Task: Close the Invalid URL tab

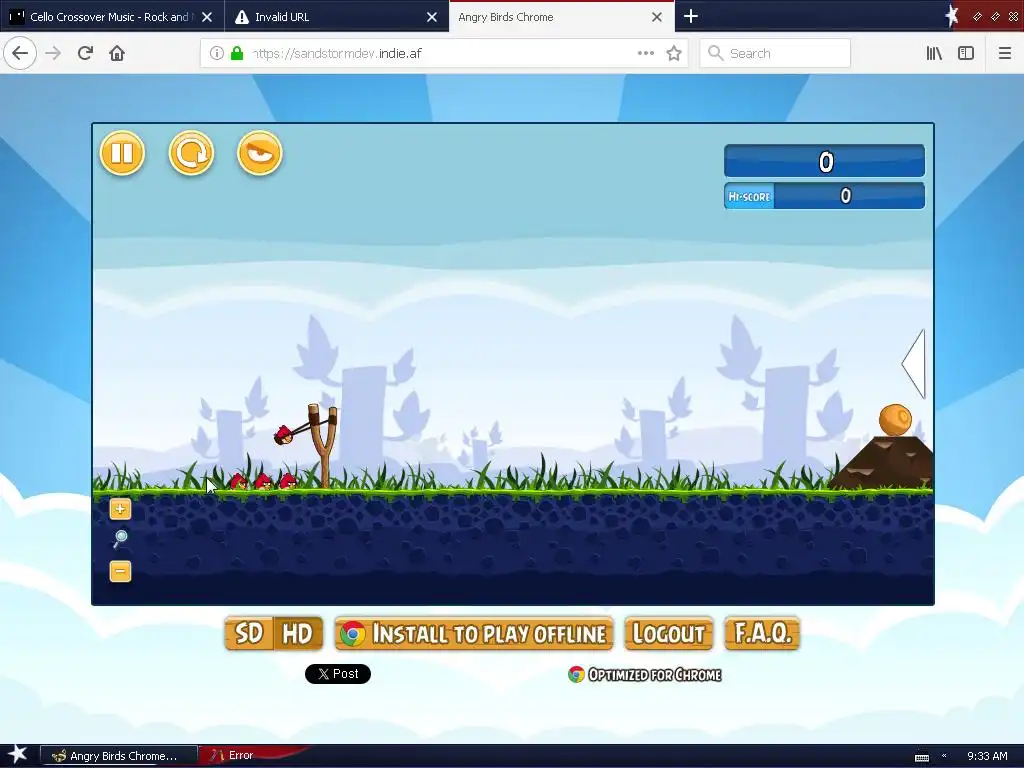Action: [432, 17]
